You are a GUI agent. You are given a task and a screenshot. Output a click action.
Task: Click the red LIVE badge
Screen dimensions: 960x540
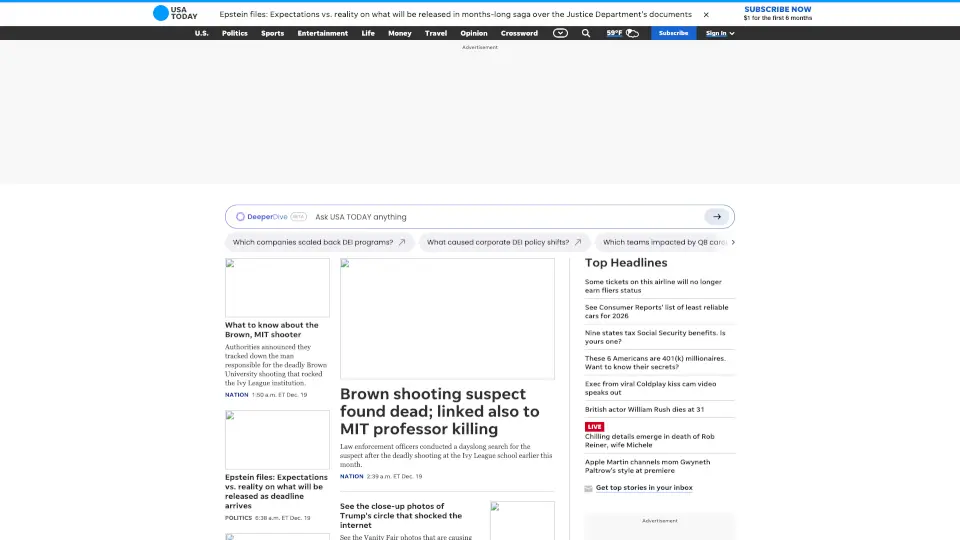[595, 427]
